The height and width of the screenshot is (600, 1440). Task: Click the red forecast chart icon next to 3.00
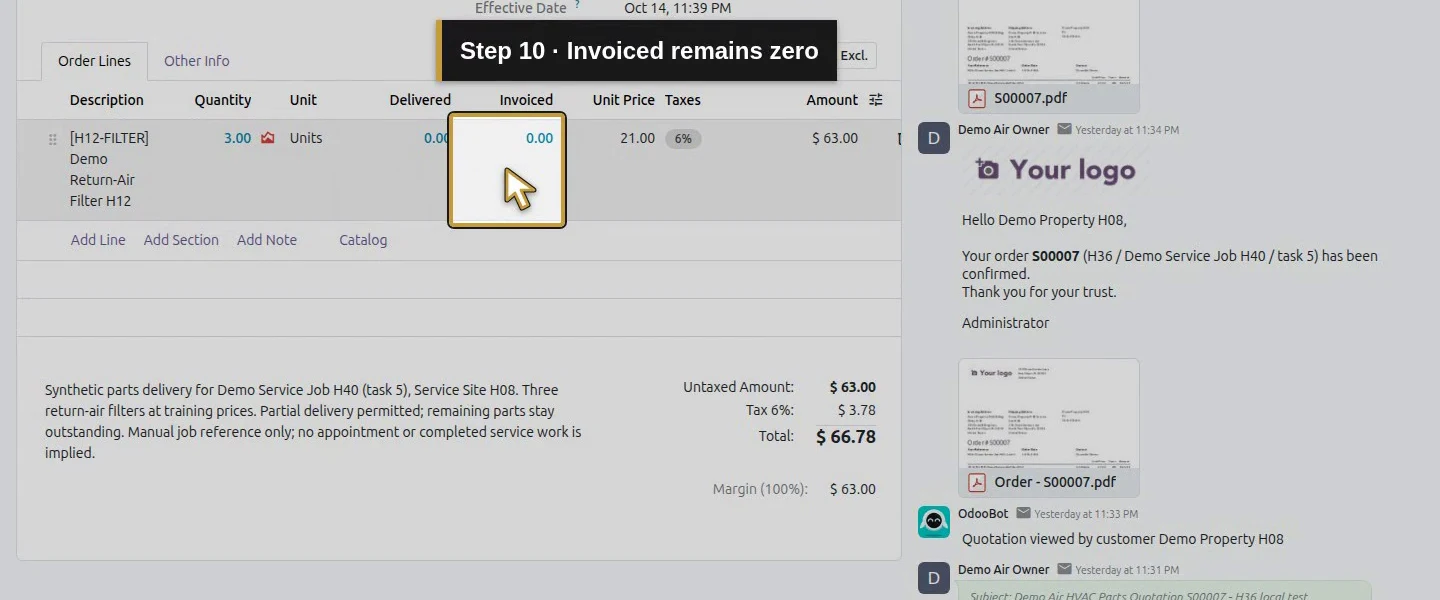267,138
